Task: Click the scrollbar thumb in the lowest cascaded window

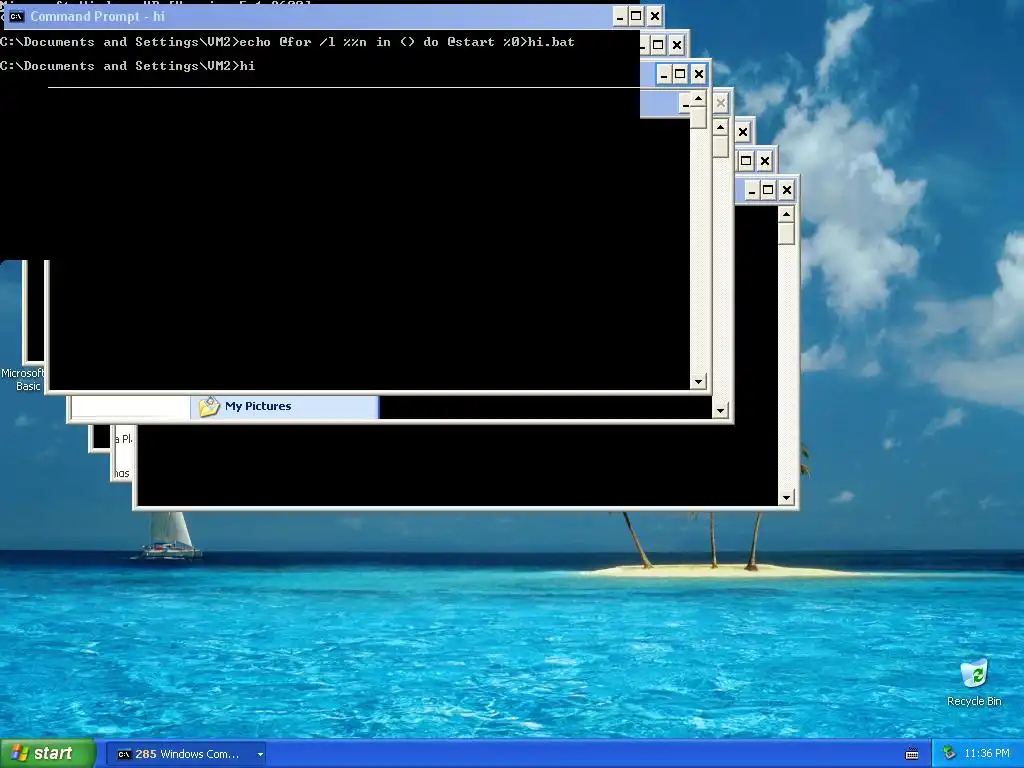Action: click(x=786, y=234)
